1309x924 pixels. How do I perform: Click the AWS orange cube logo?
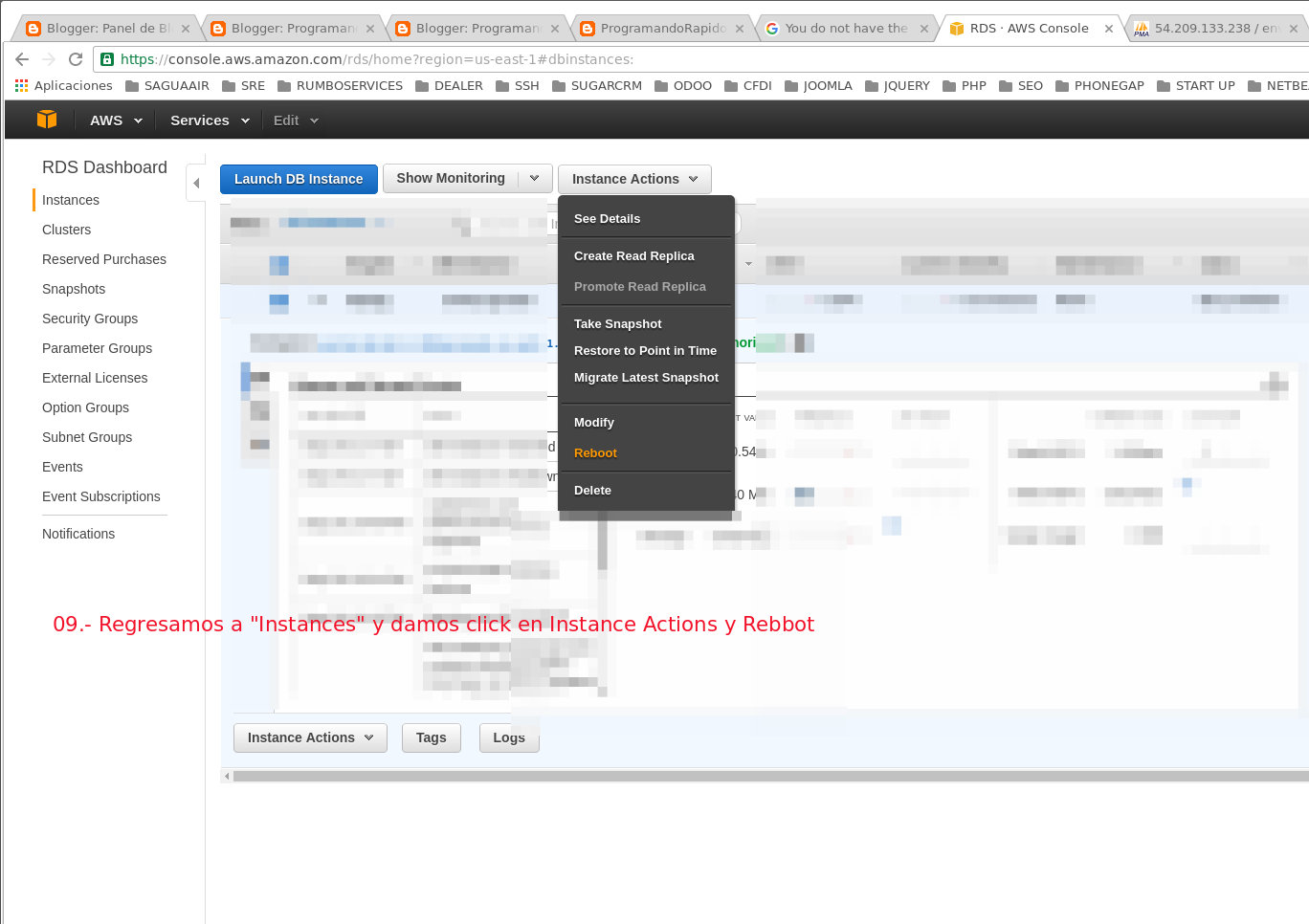pos(47,120)
